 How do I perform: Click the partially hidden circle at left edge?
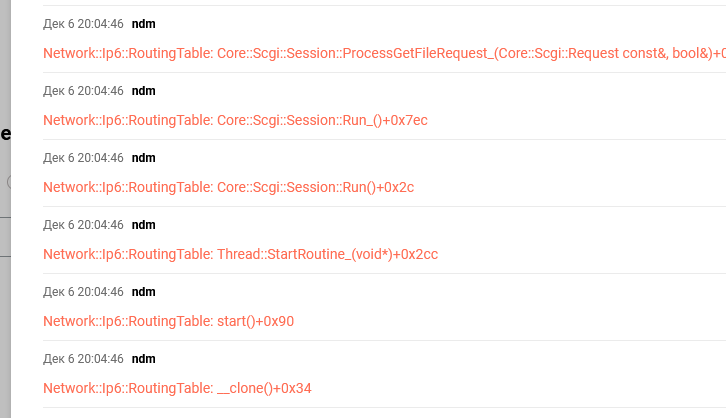9,182
